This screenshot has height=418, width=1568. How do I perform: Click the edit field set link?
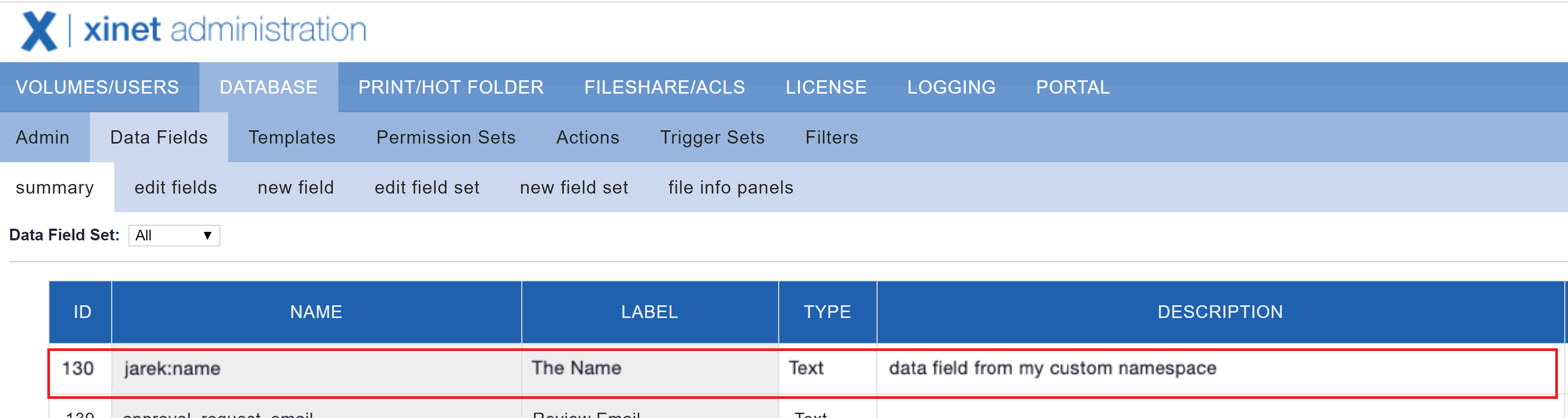pos(427,187)
